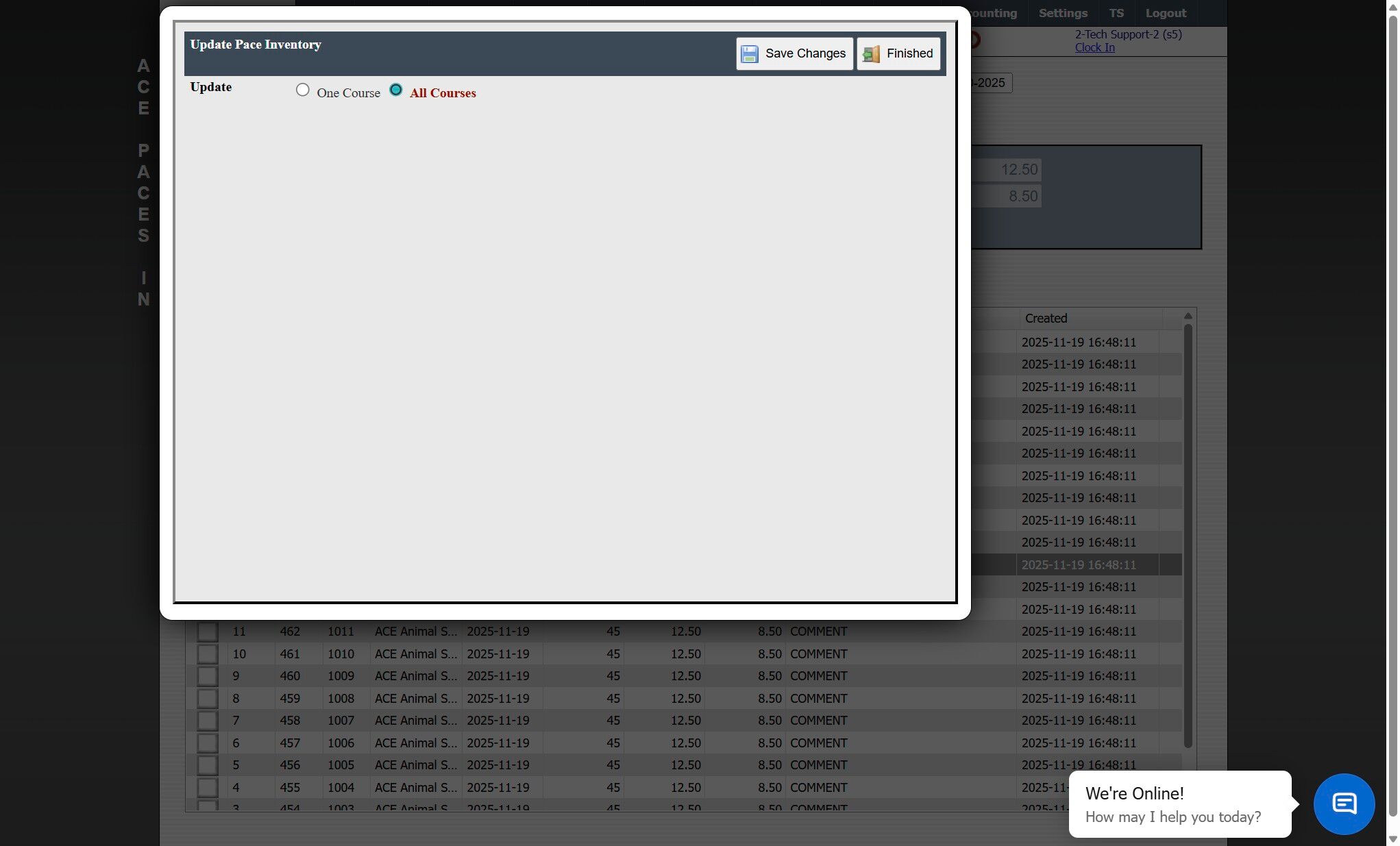This screenshot has height=846, width=1400.
Task: Select the All Courses radio option
Action: point(395,90)
